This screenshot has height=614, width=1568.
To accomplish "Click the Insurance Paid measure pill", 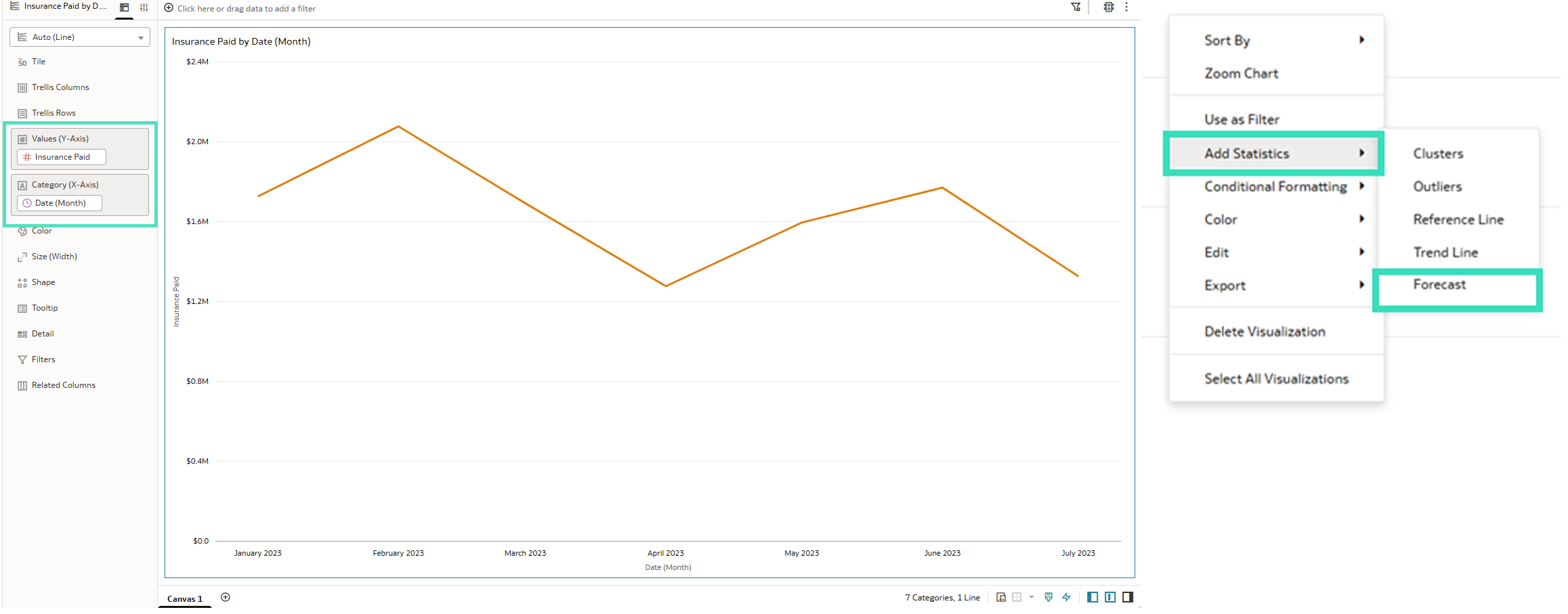I will [62, 157].
